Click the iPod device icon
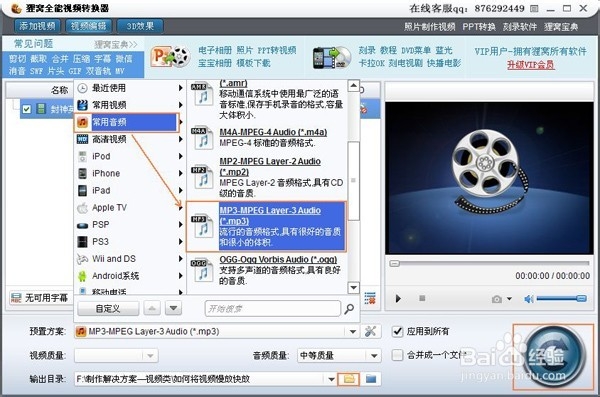Viewport: 600px width, 397px height. tap(82, 156)
